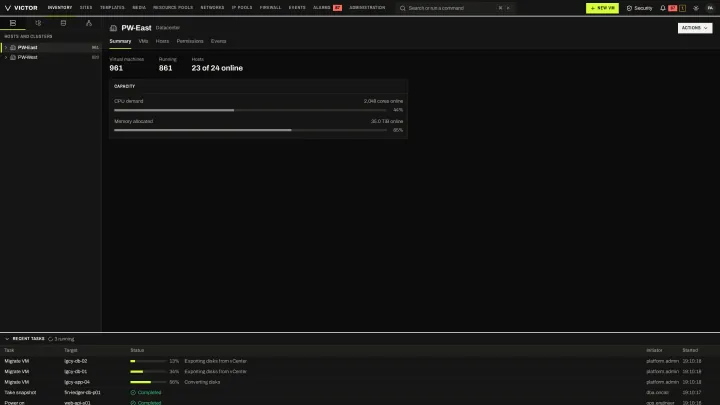Open the Events menu in navbar
This screenshot has width=720, height=405.
(297, 8)
